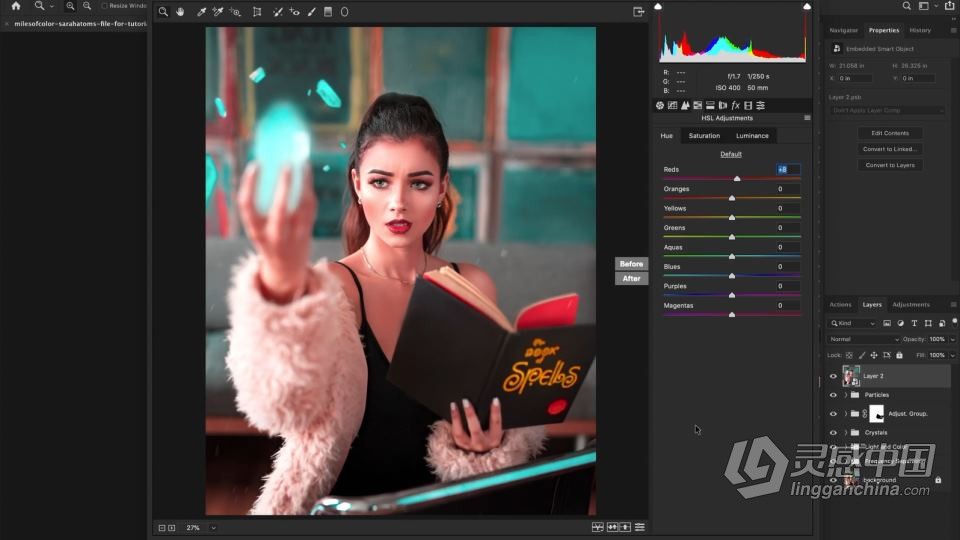The height and width of the screenshot is (540, 960).
Task: Click the After label button
Action: click(631, 279)
